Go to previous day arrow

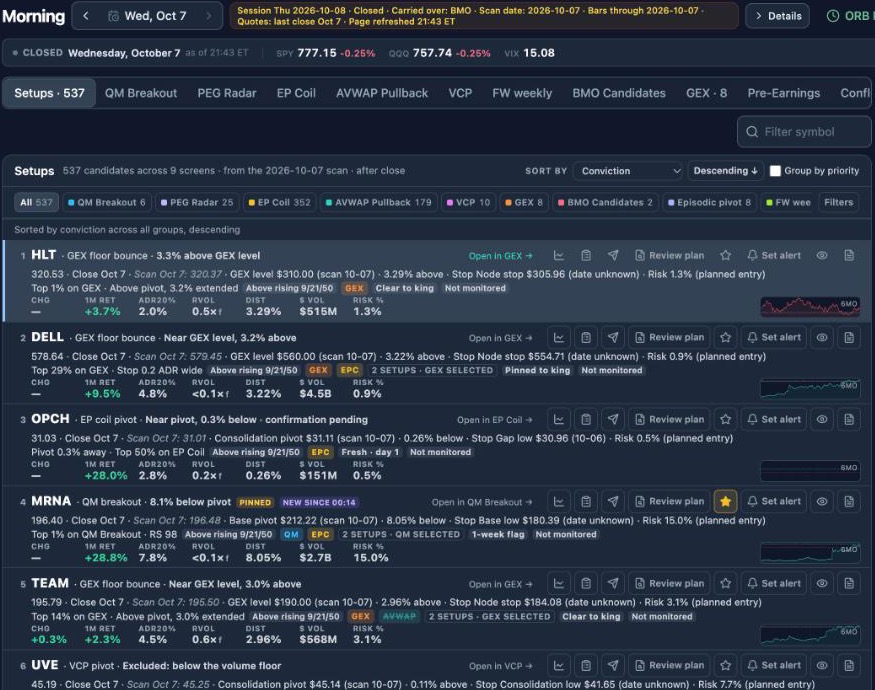(x=86, y=16)
